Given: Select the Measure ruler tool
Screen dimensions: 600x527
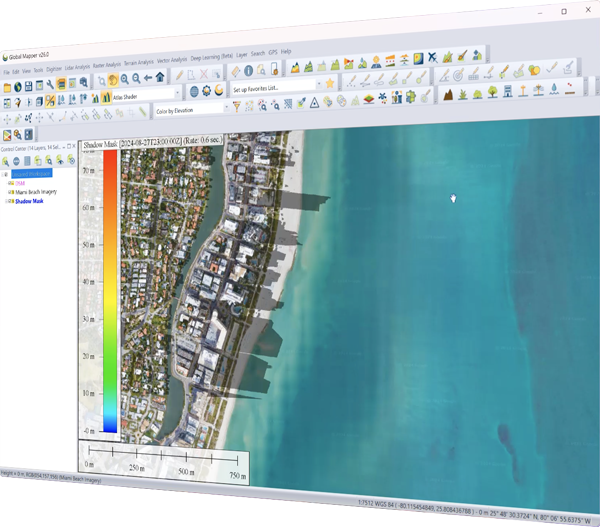Looking at the screenshot, I should (x=235, y=71).
